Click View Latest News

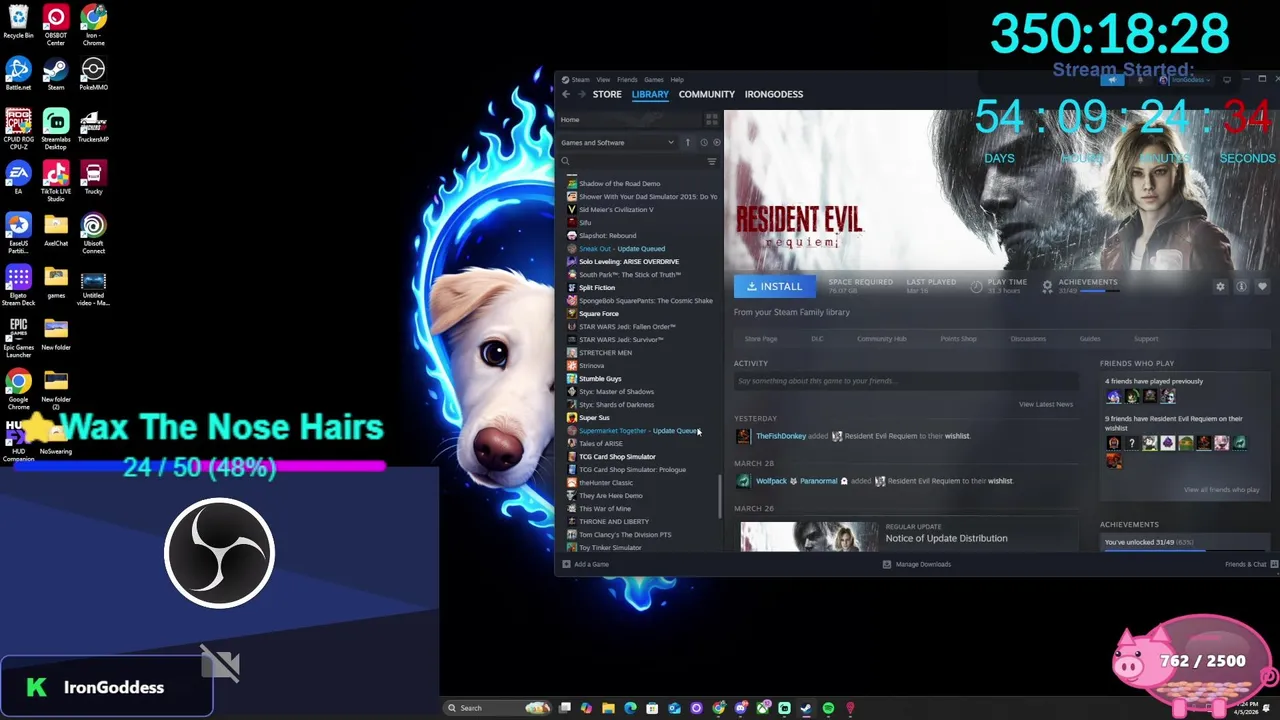1046,404
